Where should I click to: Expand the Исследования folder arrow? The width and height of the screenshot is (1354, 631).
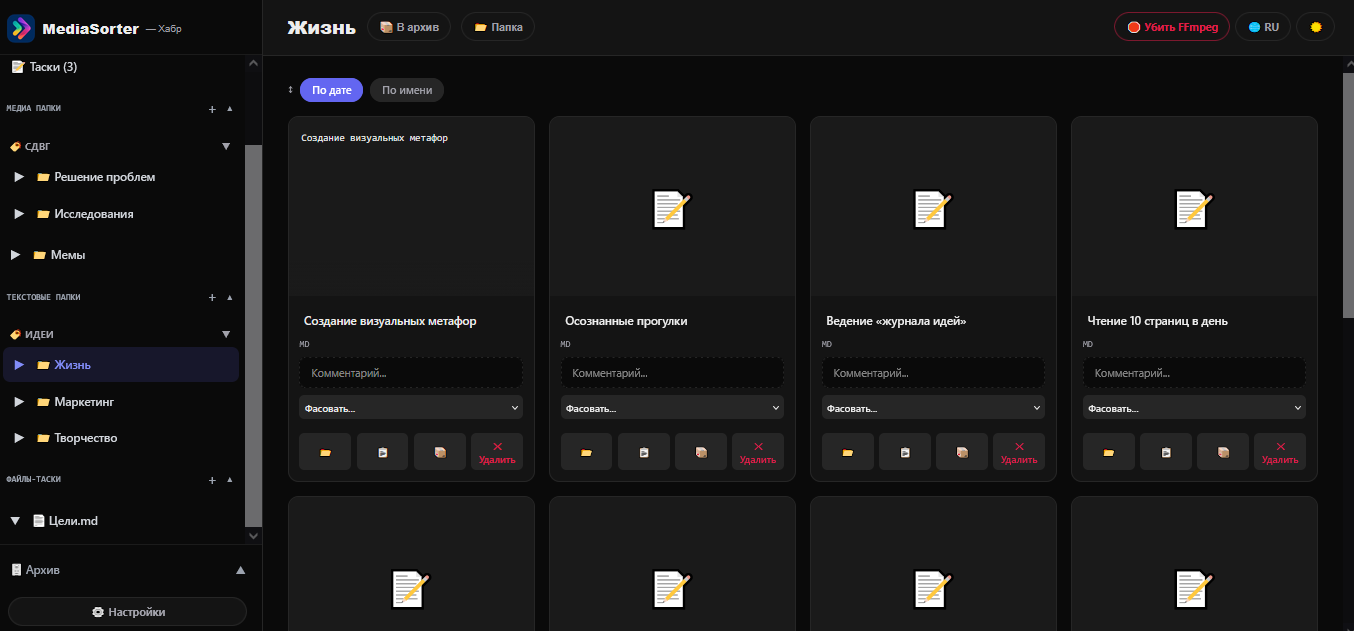19,214
